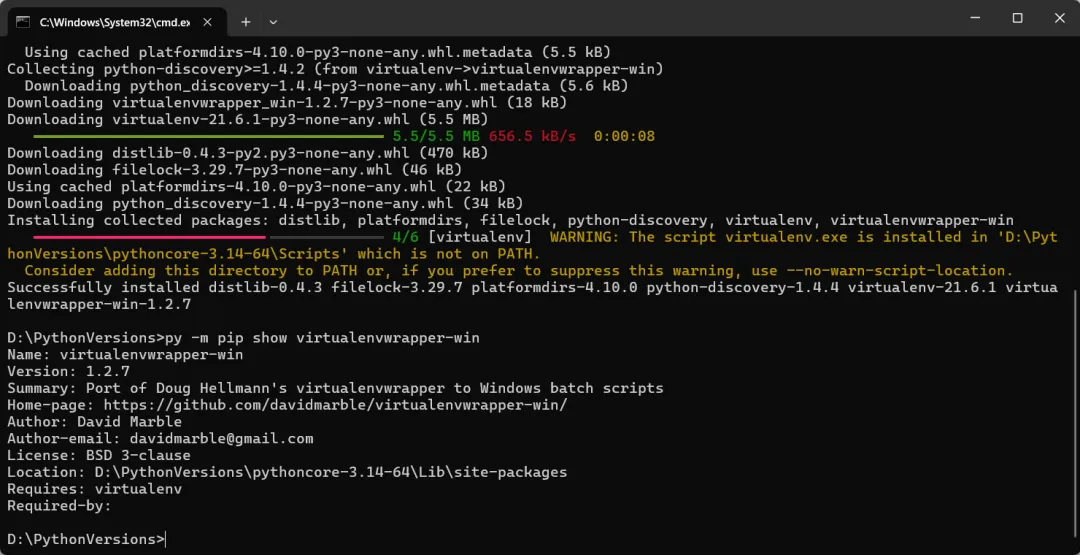
Task: Click the vertical scrollbar thumb
Action: 1075,417
